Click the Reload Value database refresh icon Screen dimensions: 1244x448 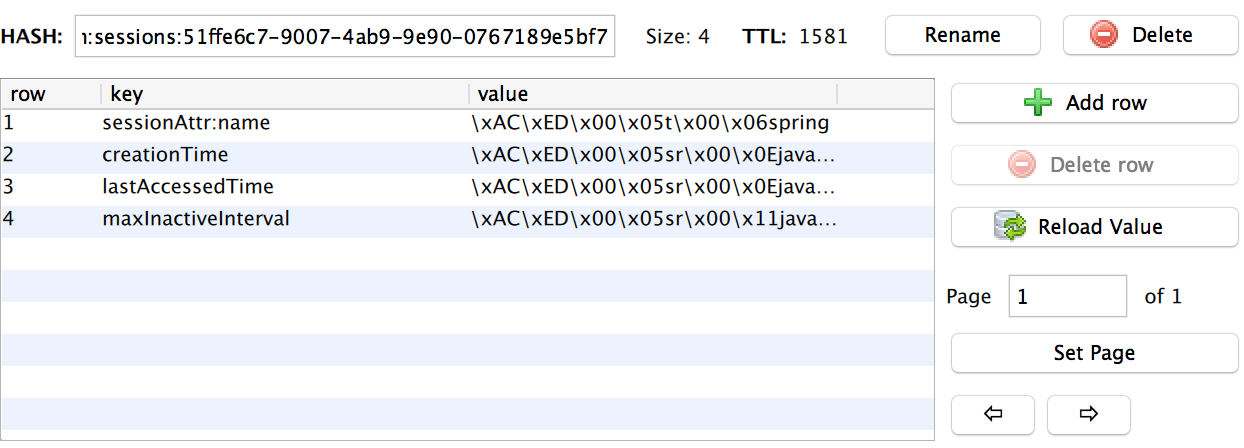(x=1010, y=227)
